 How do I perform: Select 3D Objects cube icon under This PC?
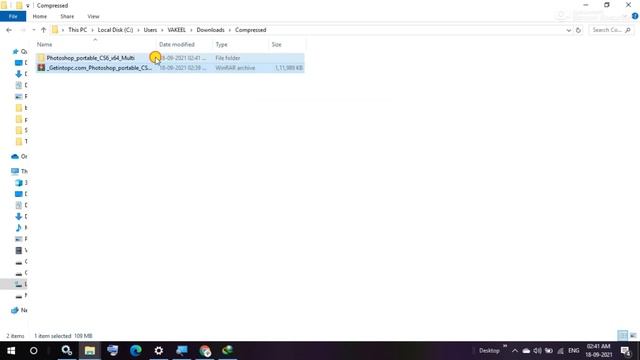click(x=18, y=182)
